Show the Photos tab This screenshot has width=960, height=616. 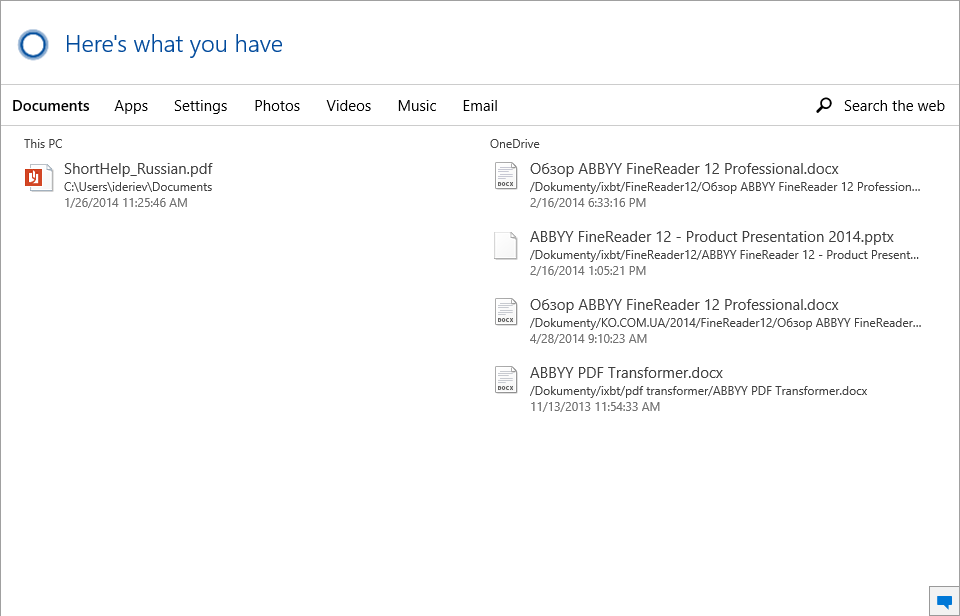pyautogui.click(x=277, y=106)
